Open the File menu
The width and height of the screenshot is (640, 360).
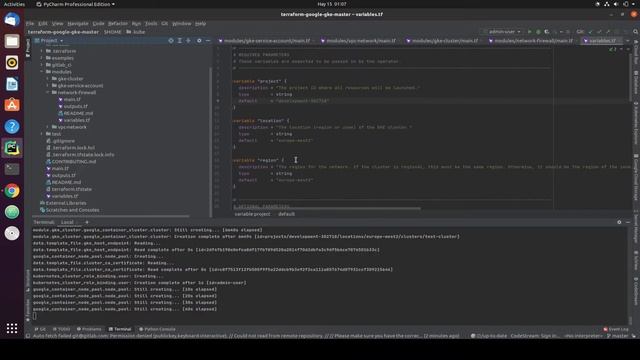point(30,24)
